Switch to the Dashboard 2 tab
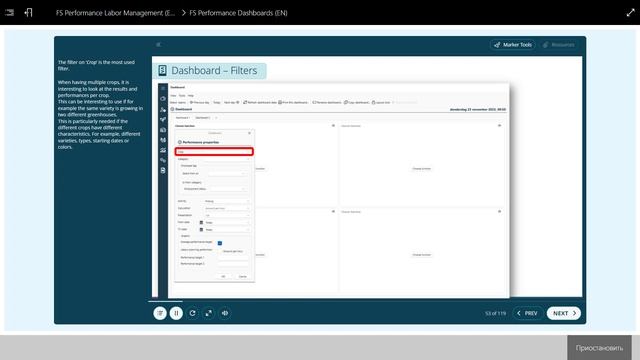640x360 pixels. pyautogui.click(x=202, y=118)
